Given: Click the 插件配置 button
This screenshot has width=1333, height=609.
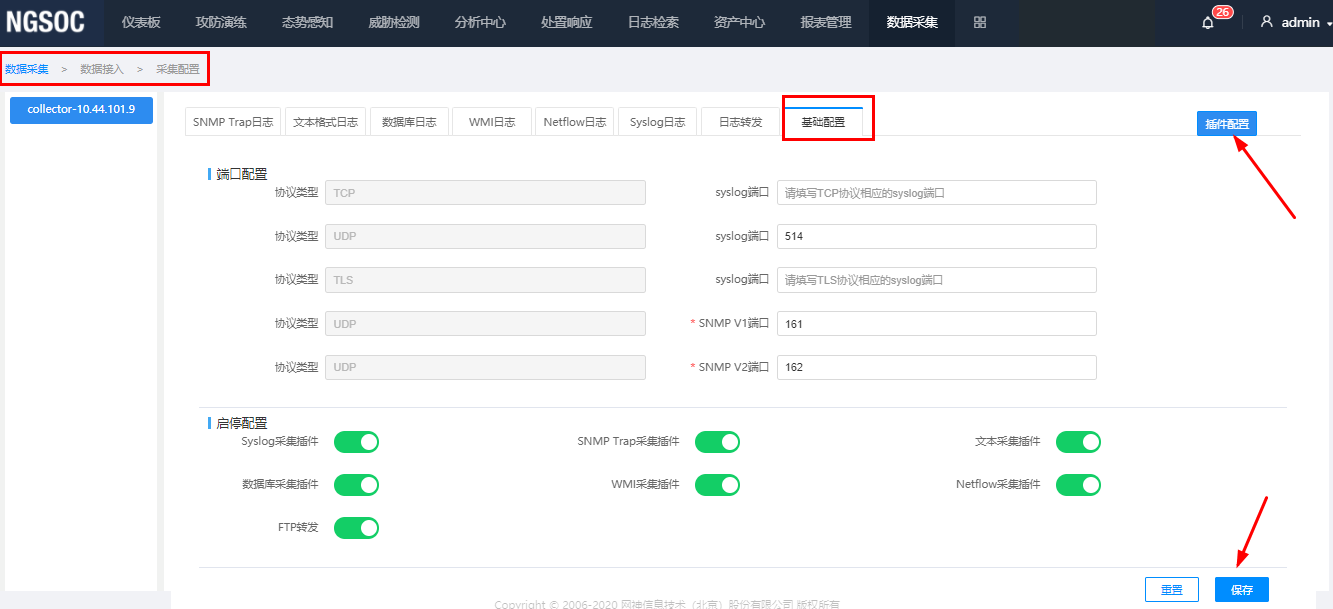Looking at the screenshot, I should click(1227, 124).
